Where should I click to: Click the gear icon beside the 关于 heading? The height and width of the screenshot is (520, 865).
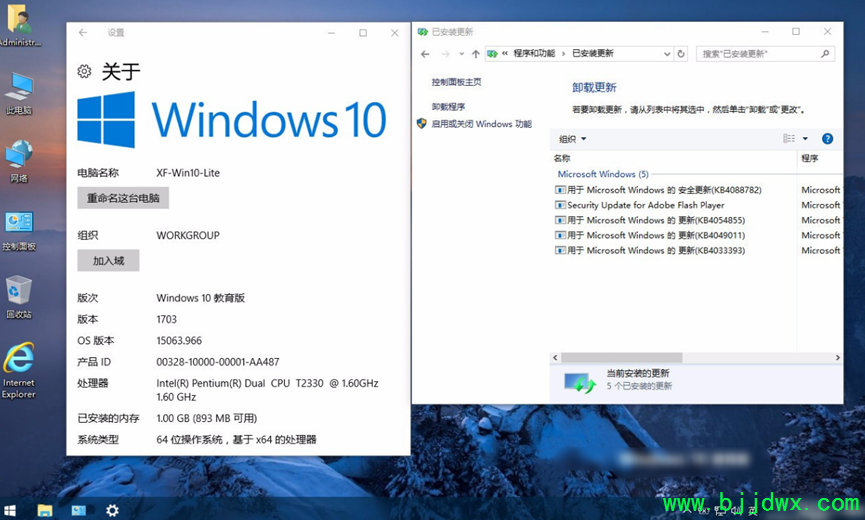click(84, 71)
